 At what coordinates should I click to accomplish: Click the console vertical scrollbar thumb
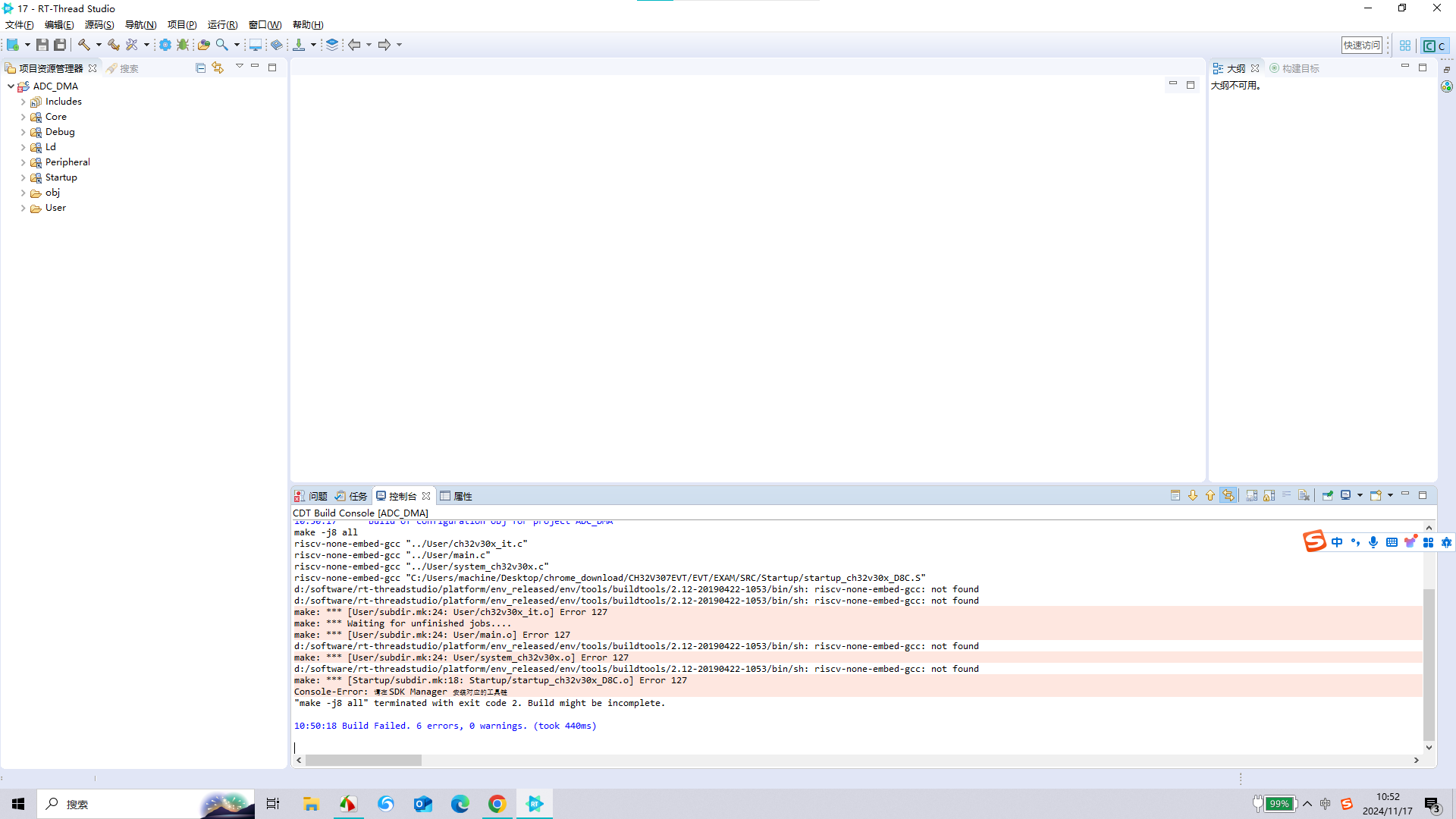[1429, 664]
